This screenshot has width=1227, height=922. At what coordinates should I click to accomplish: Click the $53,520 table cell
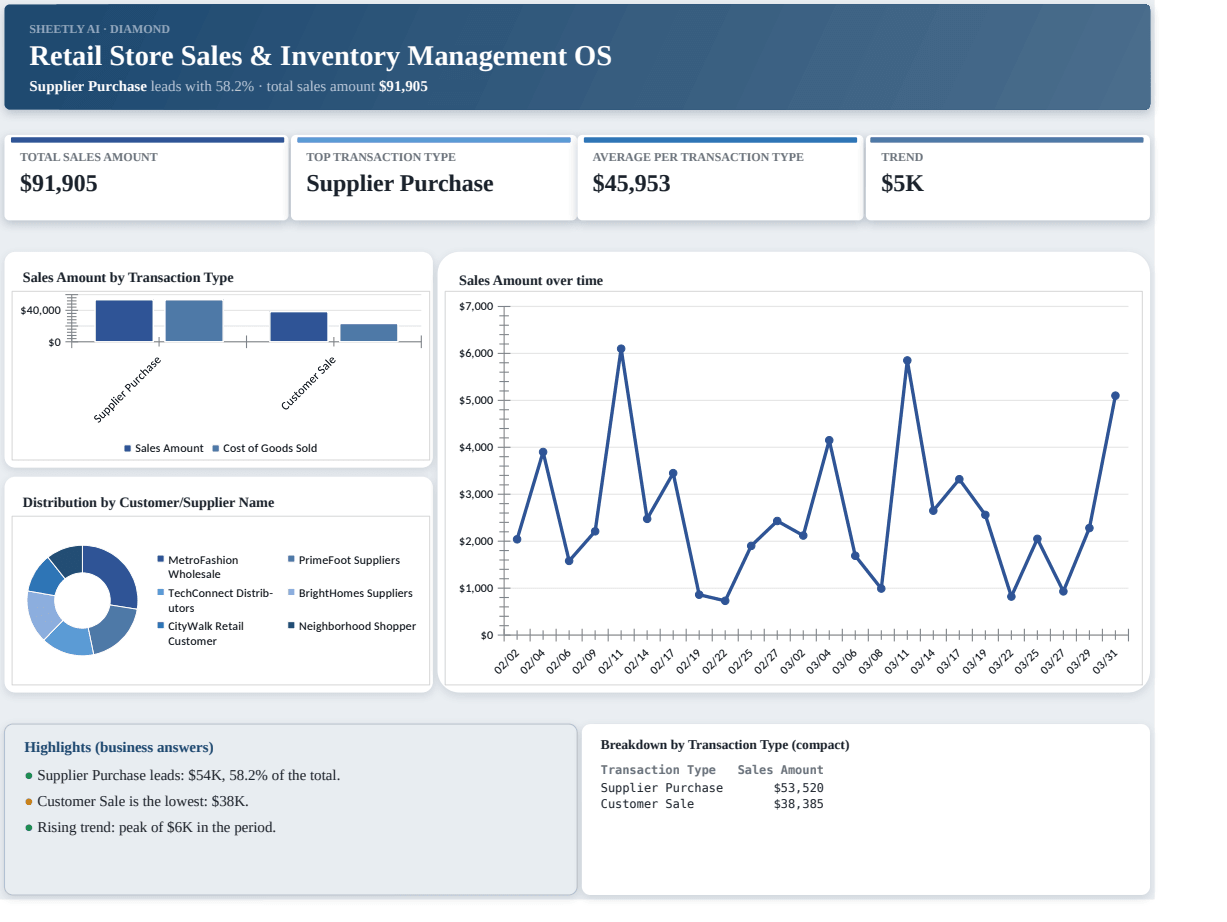pos(798,788)
